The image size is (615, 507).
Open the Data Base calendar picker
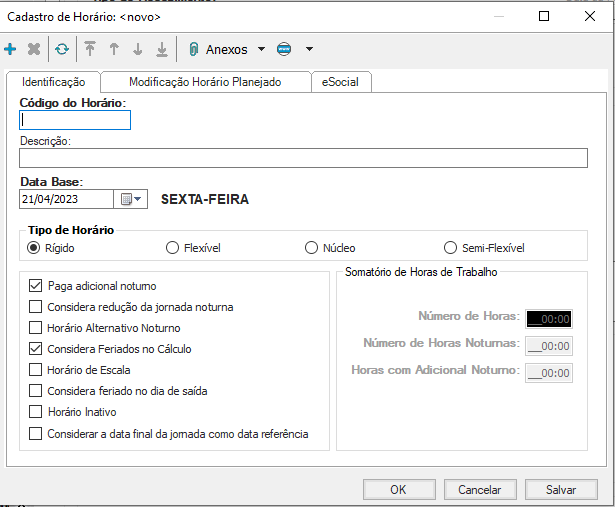132,199
